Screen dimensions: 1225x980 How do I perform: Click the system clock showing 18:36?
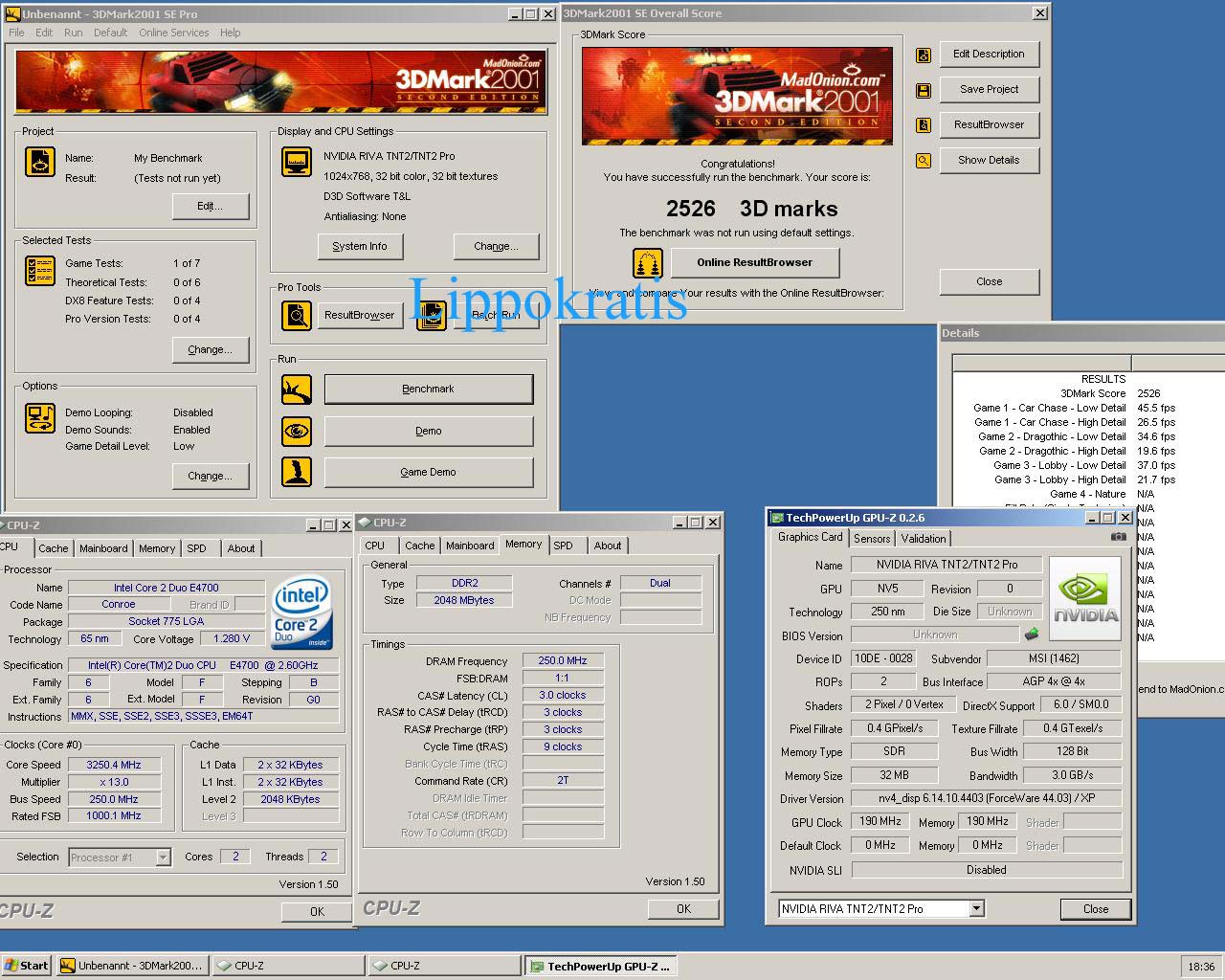coord(1200,967)
